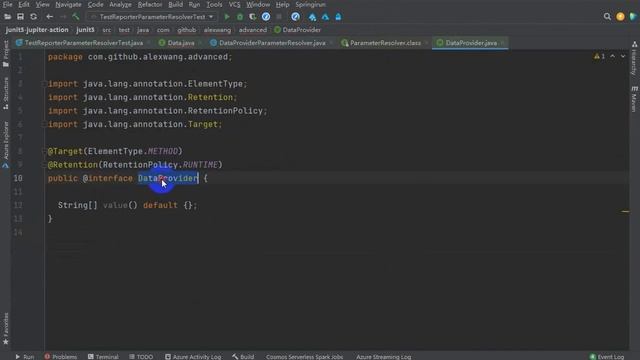Open the TODO tool window
The width and height of the screenshot is (640, 360).
point(141,356)
